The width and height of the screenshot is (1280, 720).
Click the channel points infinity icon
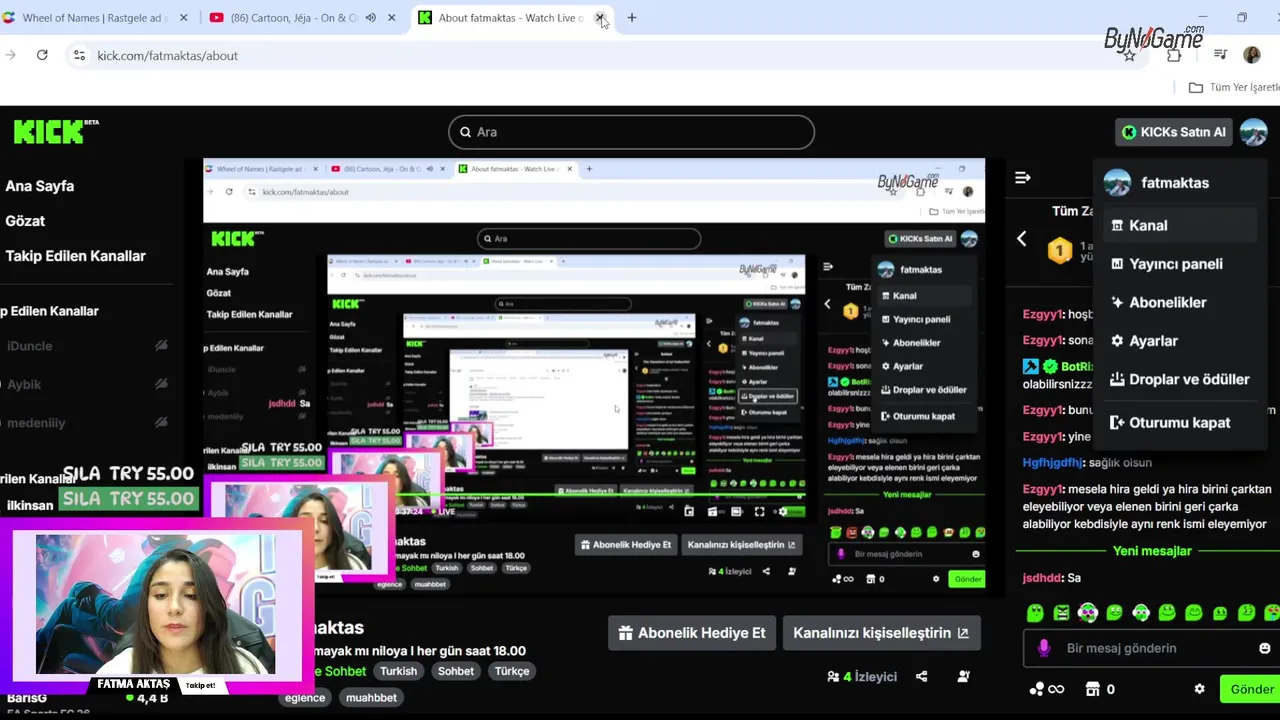[1047, 689]
